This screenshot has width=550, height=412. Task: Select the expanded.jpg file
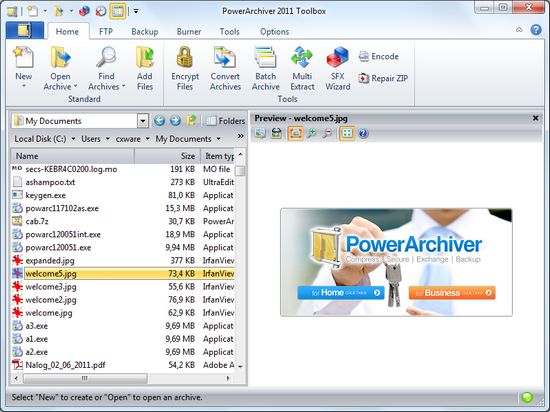tap(123, 261)
